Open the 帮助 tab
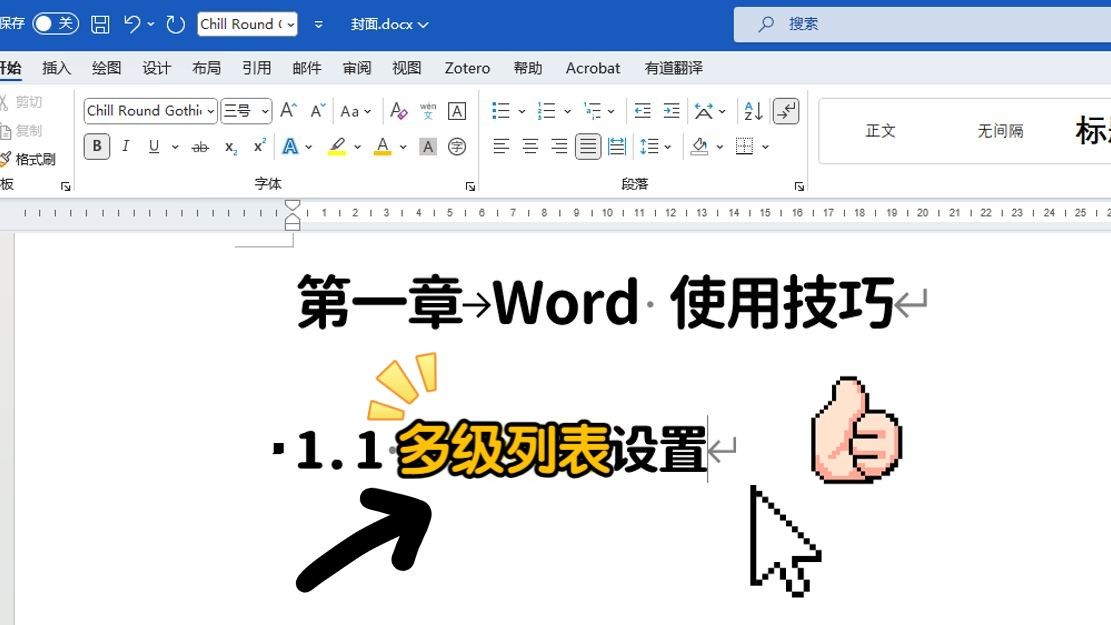Image resolution: width=1111 pixels, height=625 pixels. click(528, 68)
